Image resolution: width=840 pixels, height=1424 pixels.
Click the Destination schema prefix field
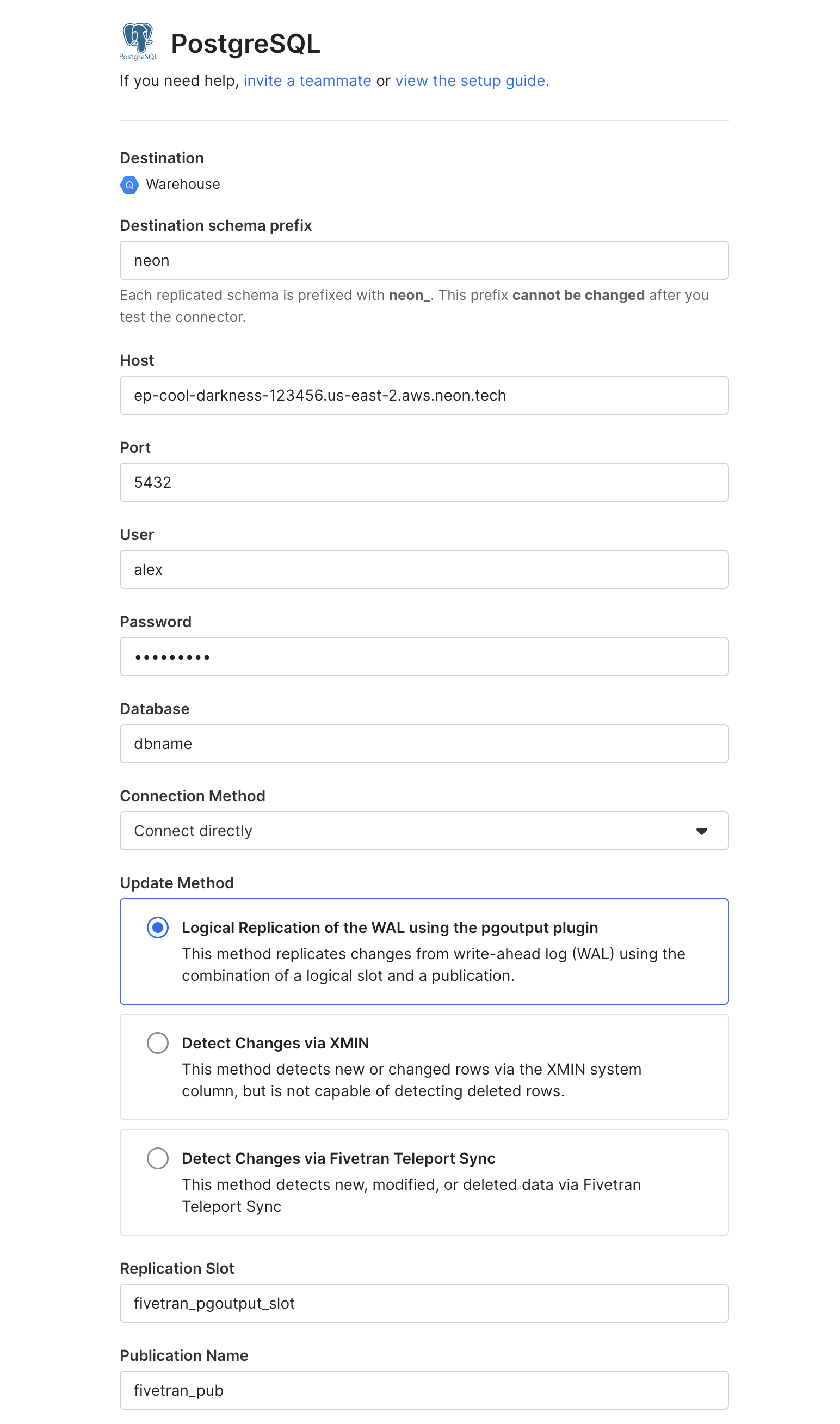coord(424,260)
